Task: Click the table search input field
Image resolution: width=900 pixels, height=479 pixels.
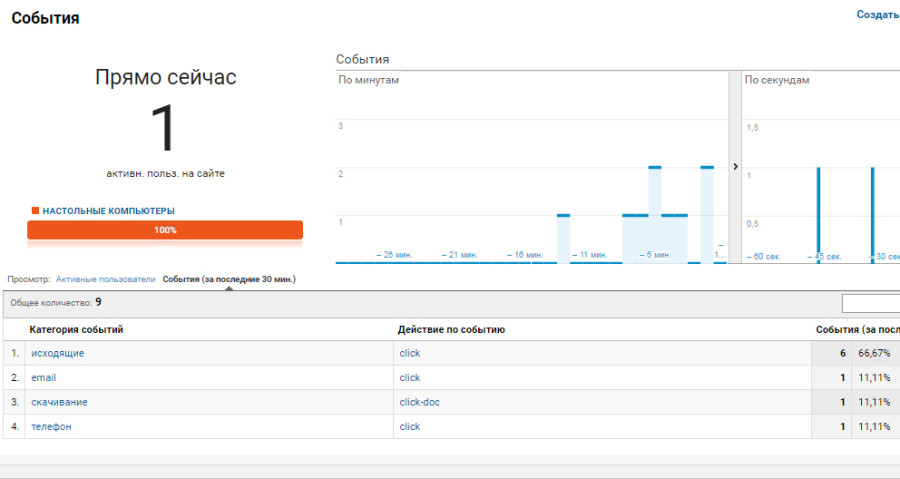Action: 870,303
